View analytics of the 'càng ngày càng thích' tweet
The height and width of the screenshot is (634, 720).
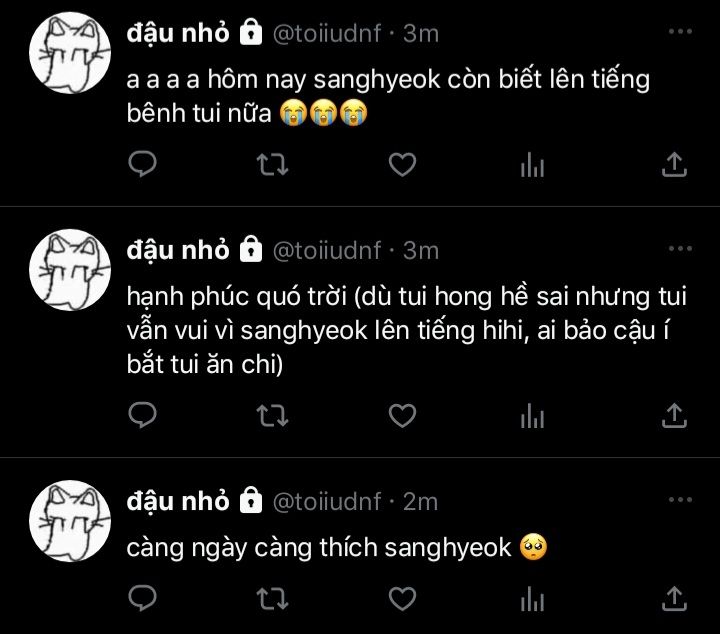tap(532, 598)
